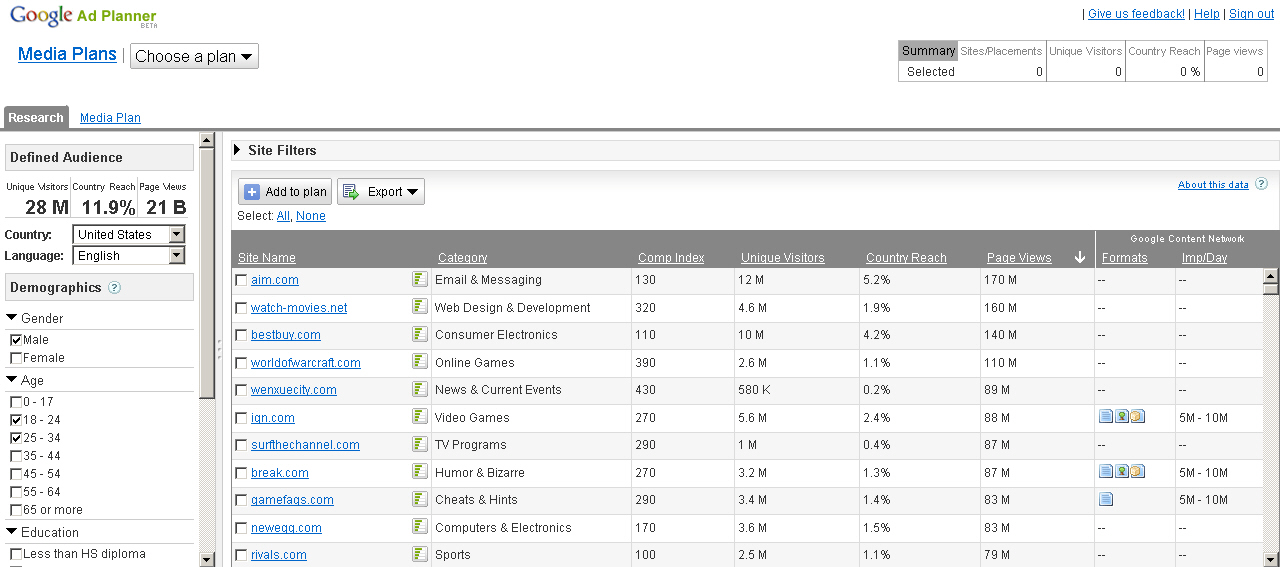Viewport: 1280px width, 567px height.
Task: Open the Help link
Action: click(1207, 14)
